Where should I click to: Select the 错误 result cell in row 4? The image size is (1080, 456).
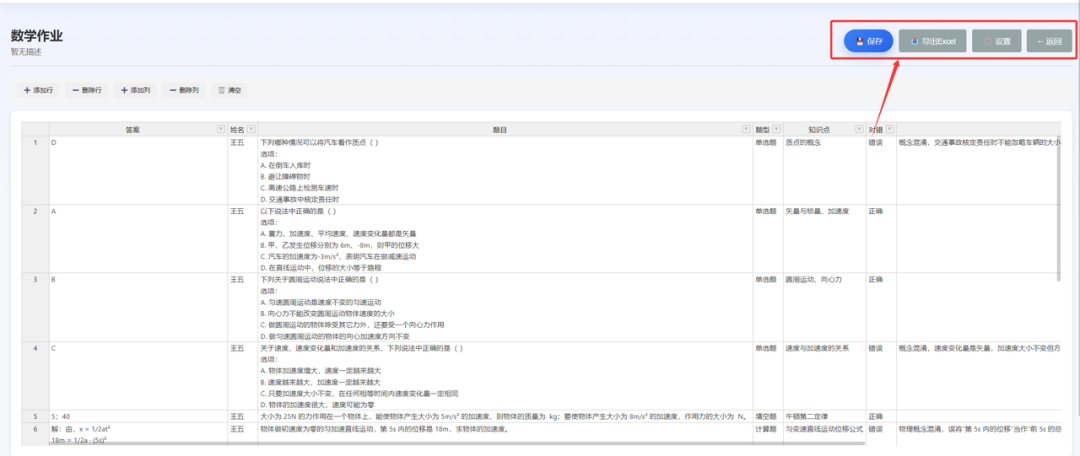(x=881, y=376)
